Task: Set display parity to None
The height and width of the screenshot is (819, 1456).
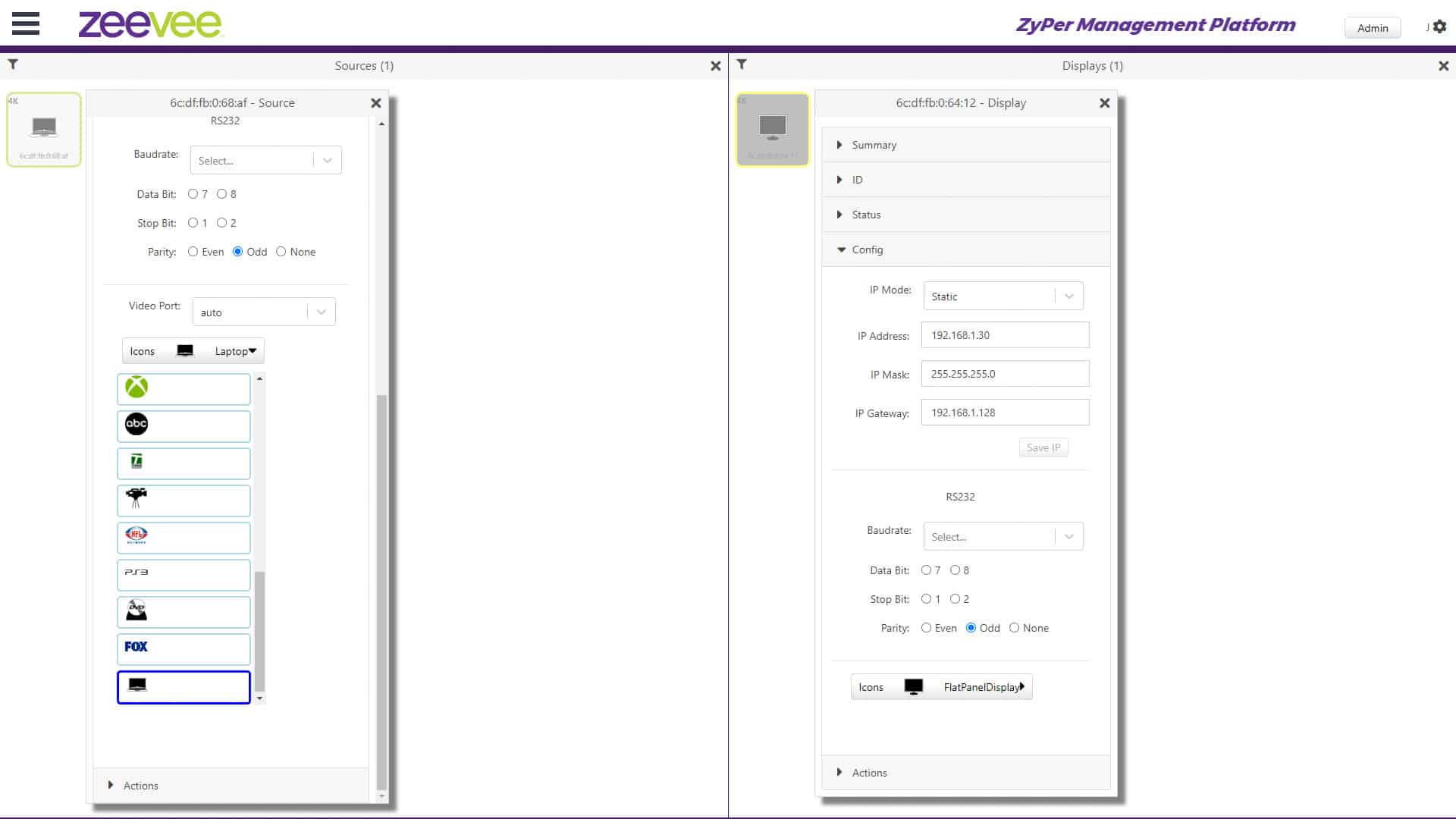Action: click(x=1014, y=628)
